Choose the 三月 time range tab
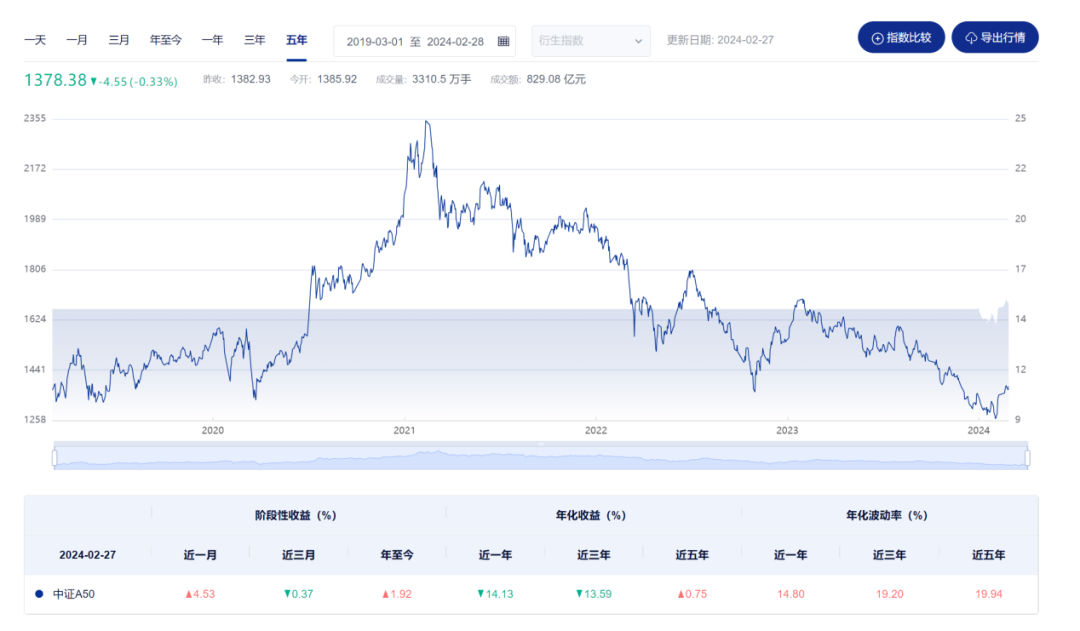Viewport: 1080px width, 631px height. 119,40
